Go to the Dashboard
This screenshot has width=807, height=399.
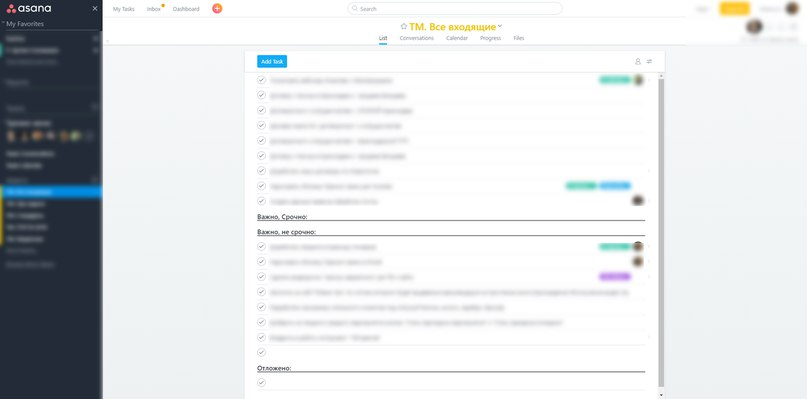coord(186,9)
